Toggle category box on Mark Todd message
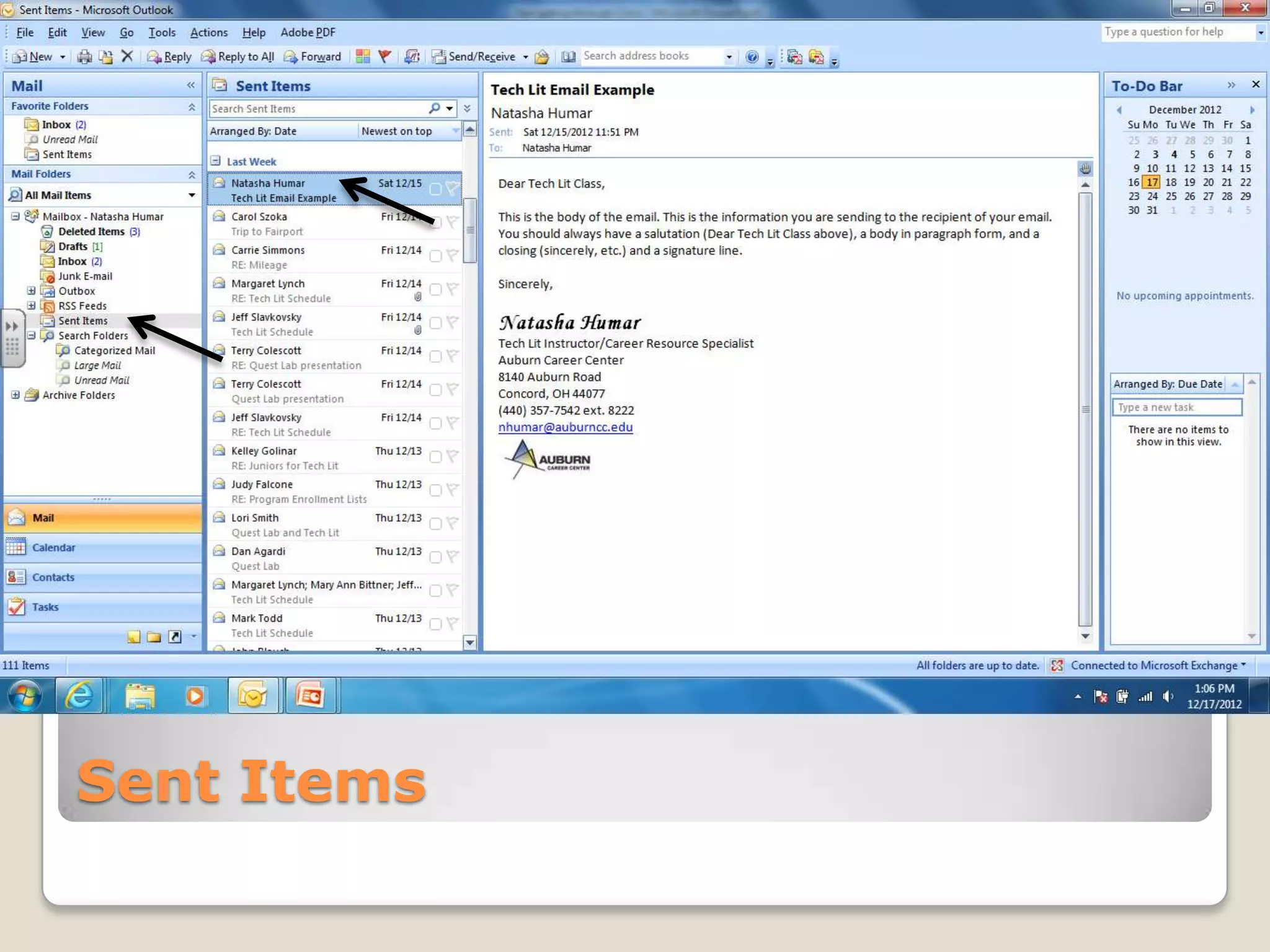 [435, 624]
